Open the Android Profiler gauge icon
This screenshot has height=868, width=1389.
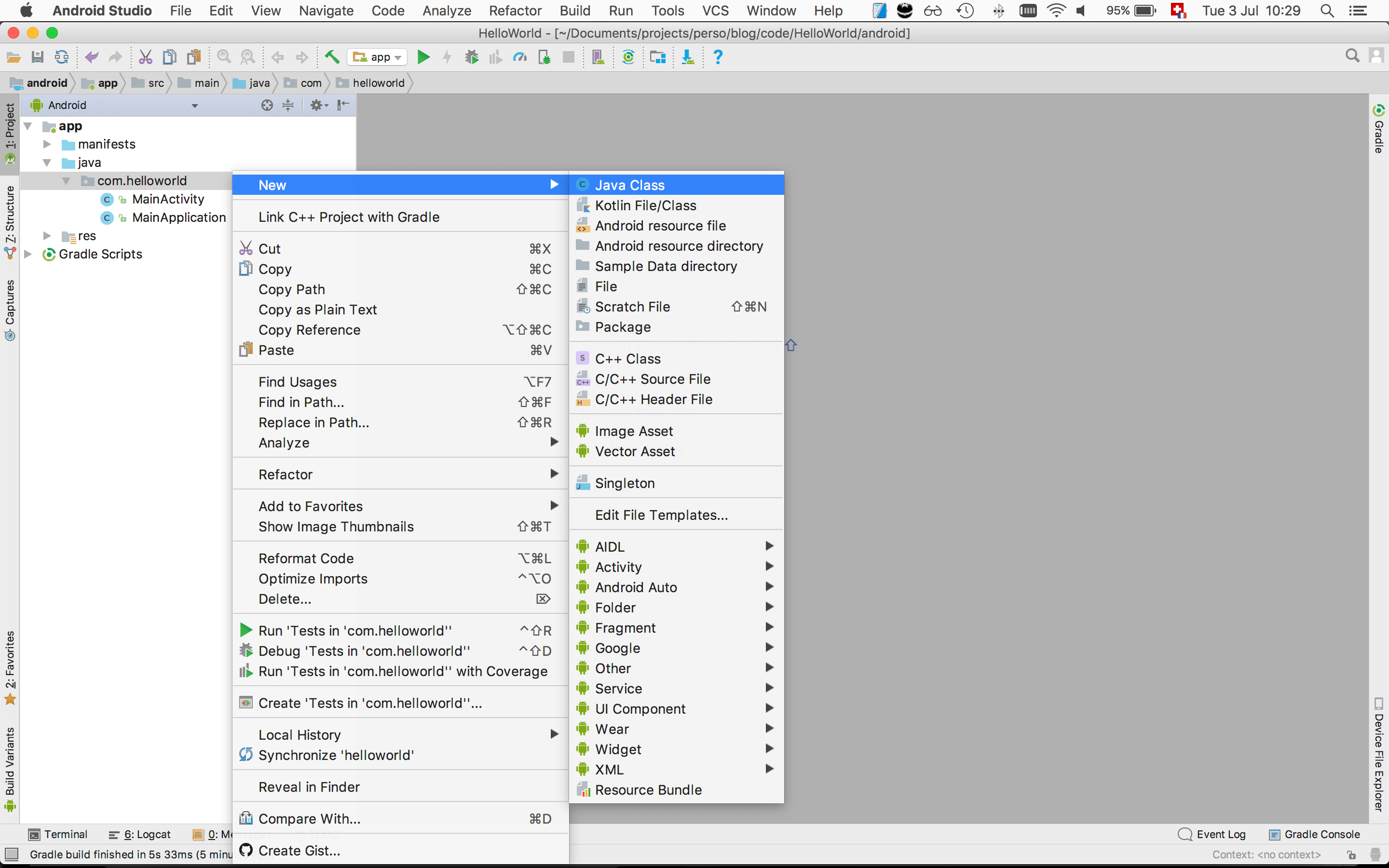tap(520, 57)
